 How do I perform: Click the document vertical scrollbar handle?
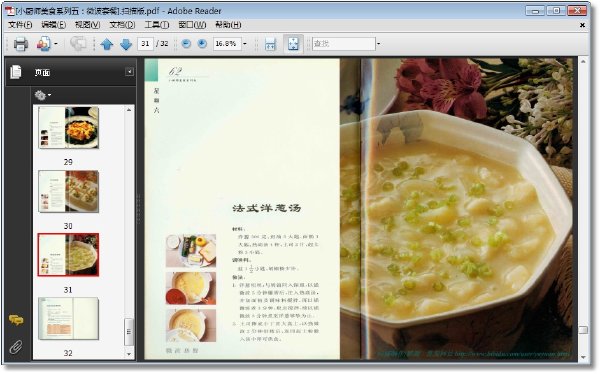[x=583, y=330]
